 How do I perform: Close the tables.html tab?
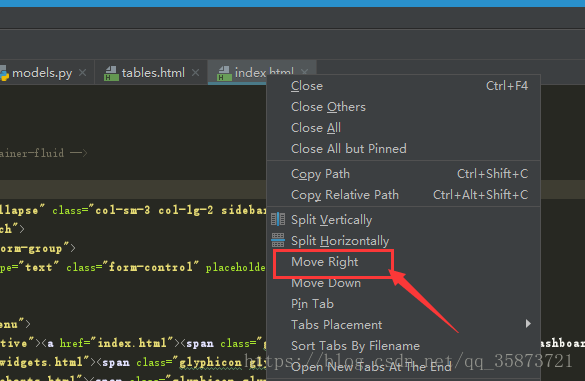(x=195, y=72)
